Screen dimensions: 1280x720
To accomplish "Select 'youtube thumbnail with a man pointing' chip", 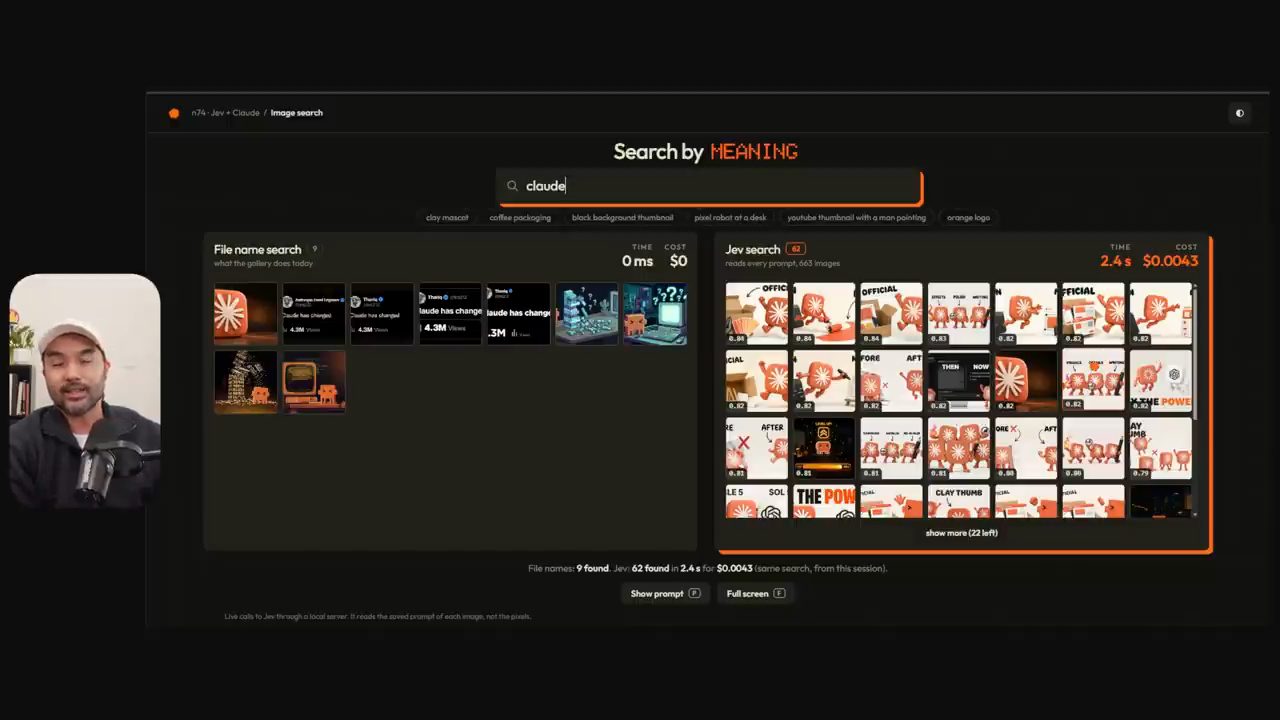I will pyautogui.click(x=856, y=217).
